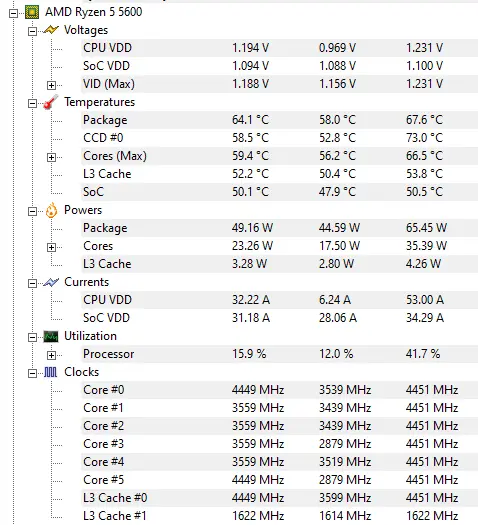This screenshot has height=525, width=478.
Task: Click the Temperatures thermometer icon
Action: (51, 102)
